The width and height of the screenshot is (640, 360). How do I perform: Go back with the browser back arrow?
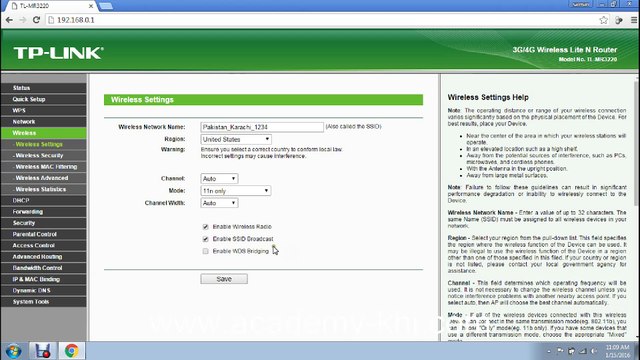[x=9, y=20]
